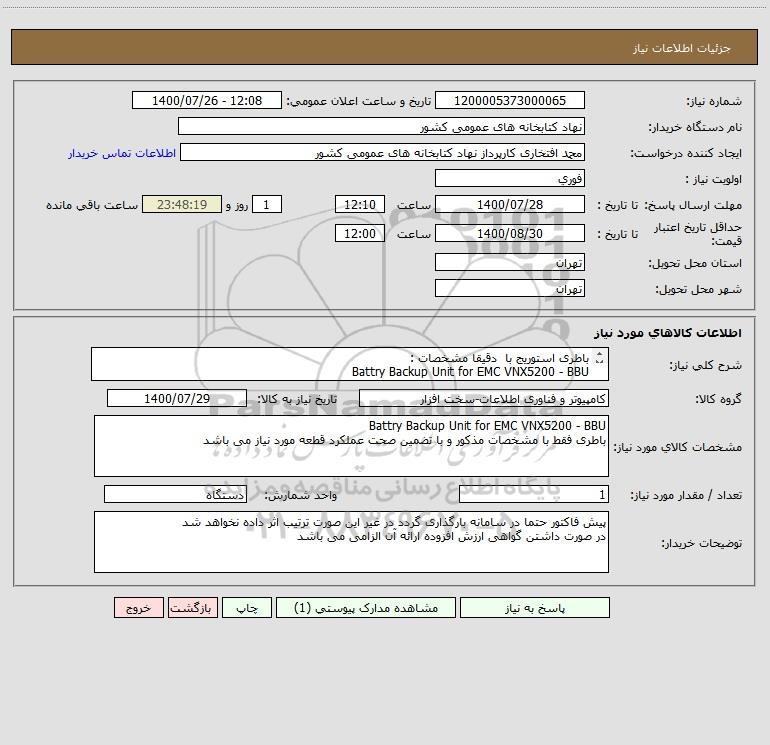Click the text ساعت باقی مانده

tap(92, 205)
